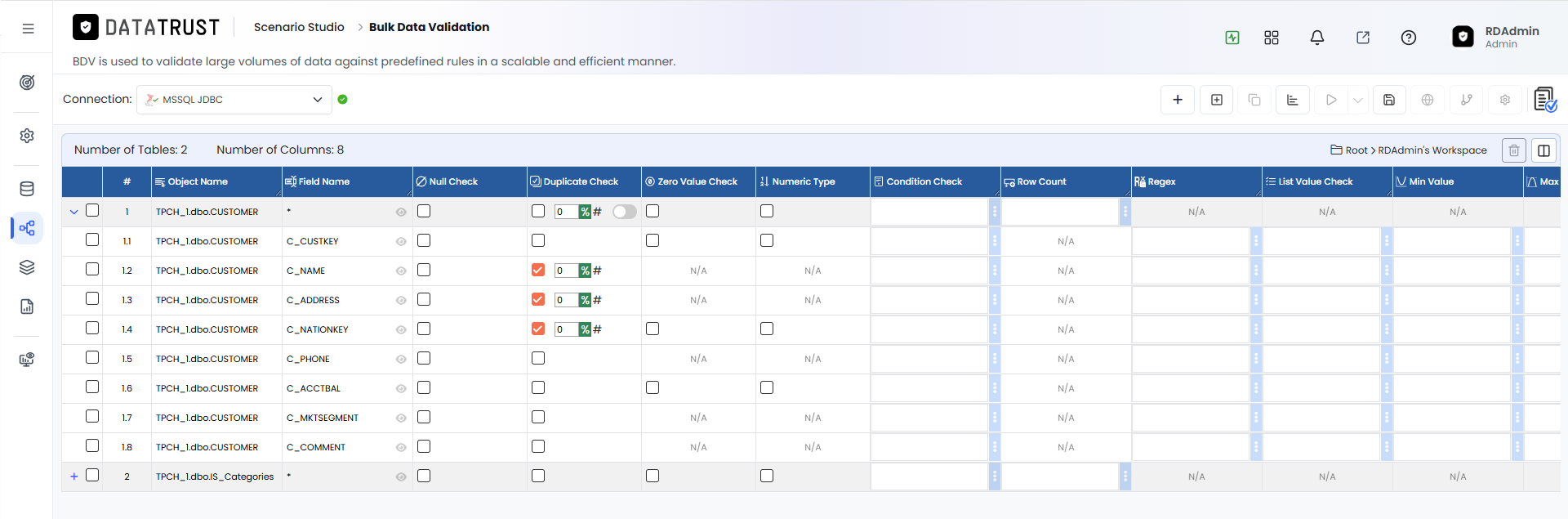Enable Null Check for C_PHONE row
This screenshot has width=1568, height=519.
(x=424, y=358)
